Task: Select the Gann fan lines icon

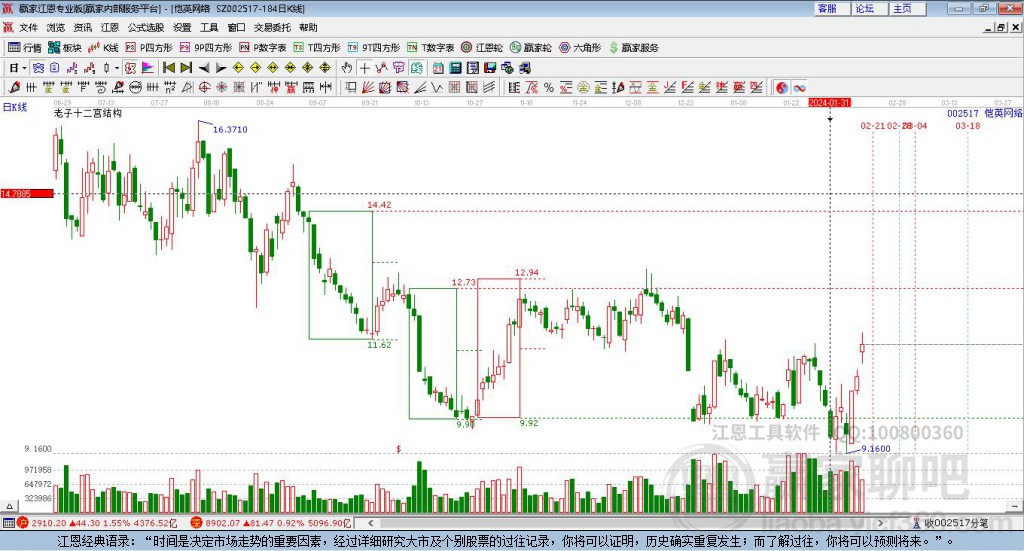Action: point(368,87)
